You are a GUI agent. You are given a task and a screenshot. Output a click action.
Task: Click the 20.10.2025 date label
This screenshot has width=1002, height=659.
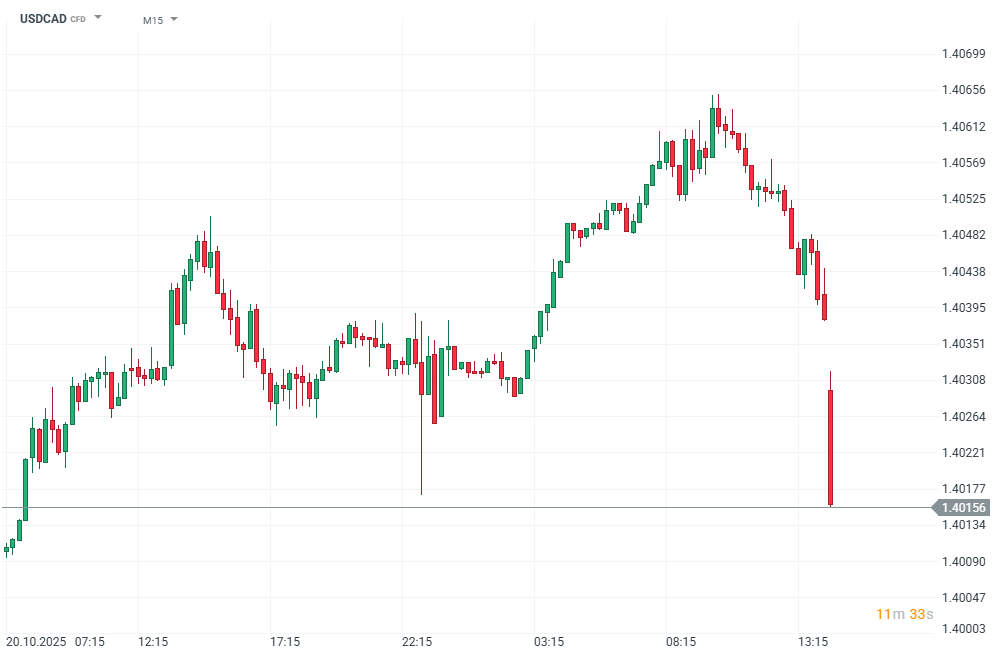pos(36,641)
